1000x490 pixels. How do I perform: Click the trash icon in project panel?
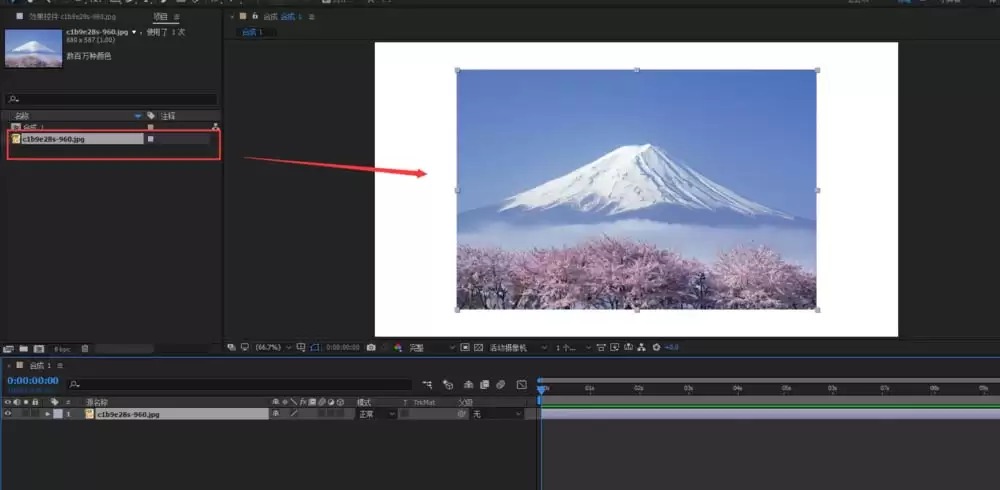click(x=85, y=349)
